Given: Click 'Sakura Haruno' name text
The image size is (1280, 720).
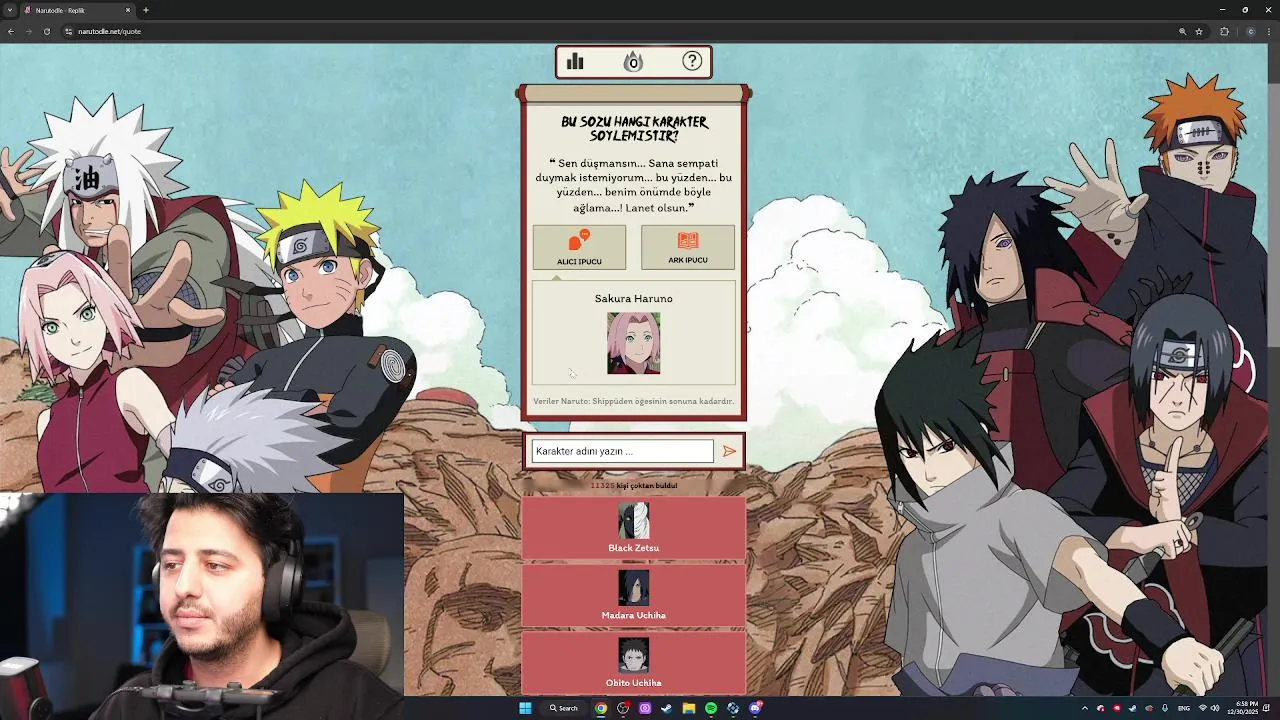Looking at the screenshot, I should 633,298.
